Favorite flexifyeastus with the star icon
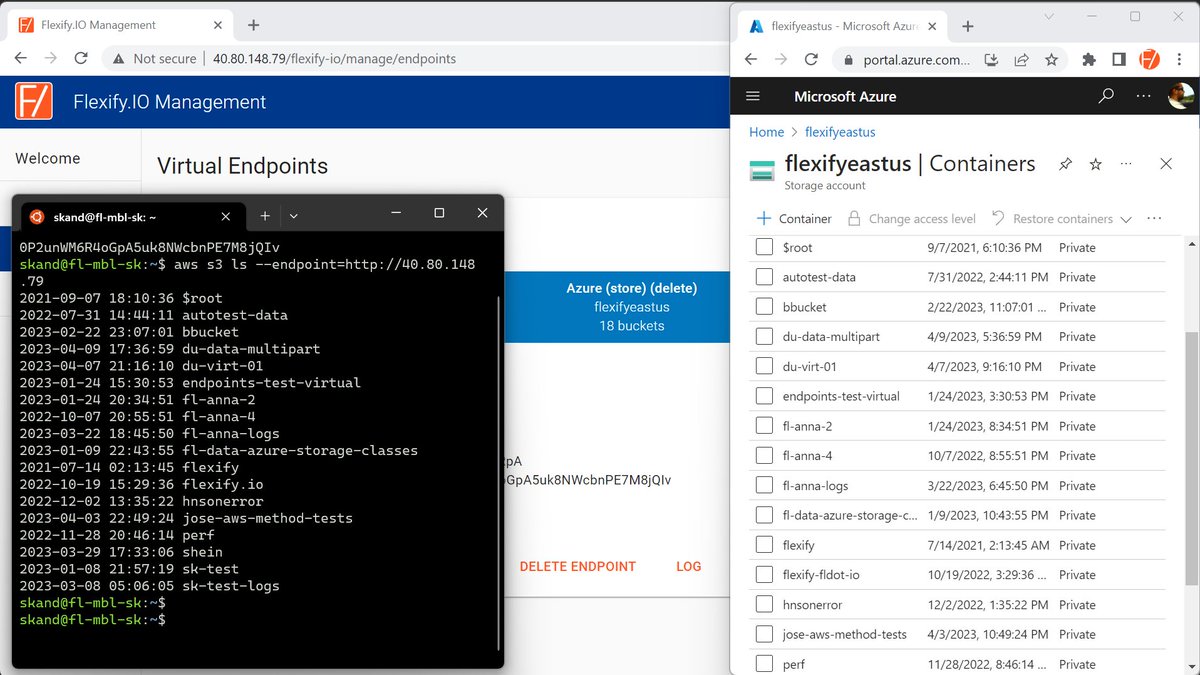Viewport: 1200px width, 675px height. [1095, 164]
